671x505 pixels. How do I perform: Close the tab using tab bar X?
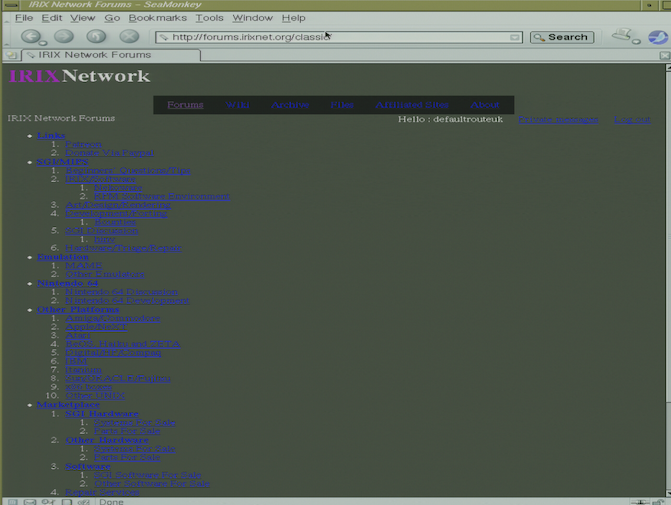point(665,56)
